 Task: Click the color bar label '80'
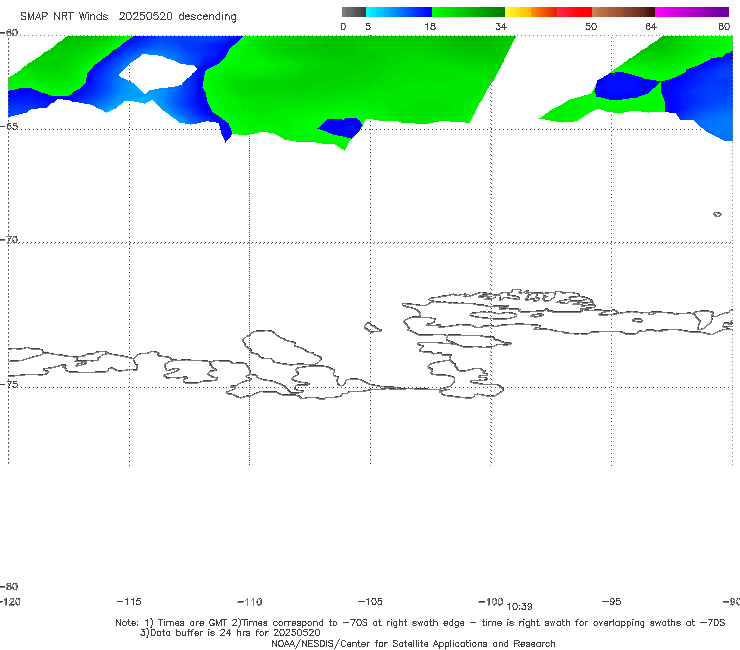point(724,26)
